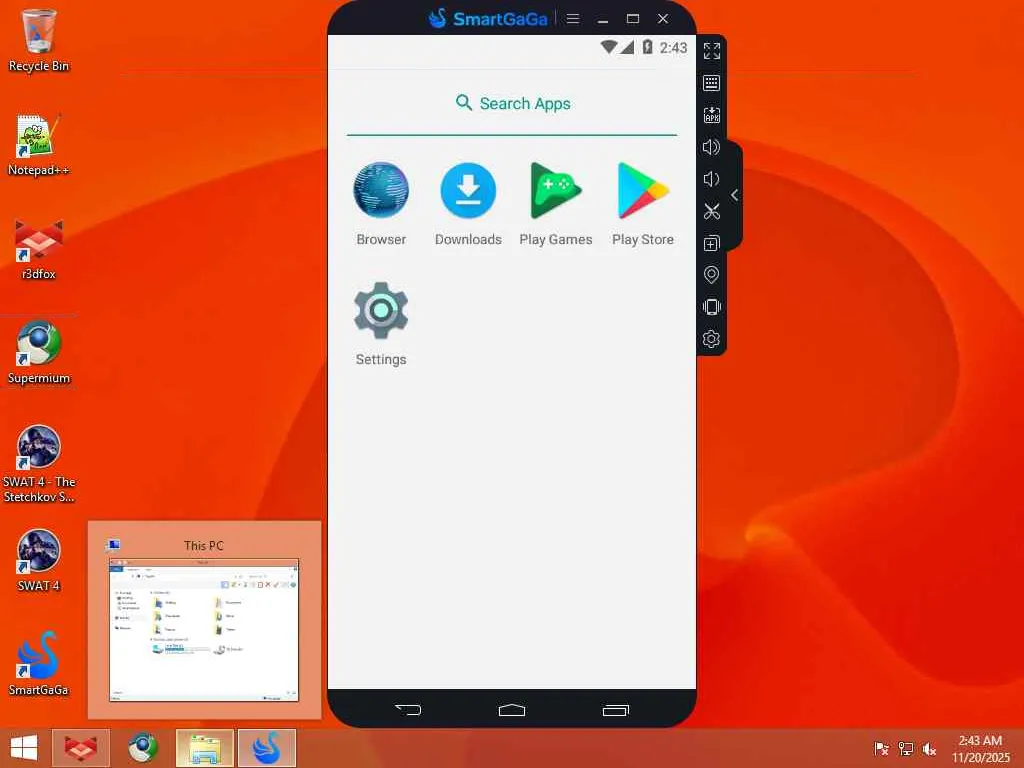Lower volume with the volume down icon

(712, 179)
